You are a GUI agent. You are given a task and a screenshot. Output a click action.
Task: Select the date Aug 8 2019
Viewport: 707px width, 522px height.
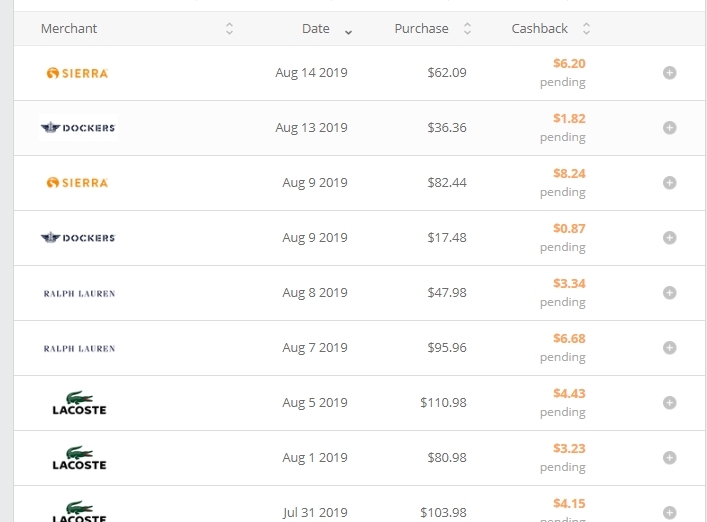coord(315,293)
